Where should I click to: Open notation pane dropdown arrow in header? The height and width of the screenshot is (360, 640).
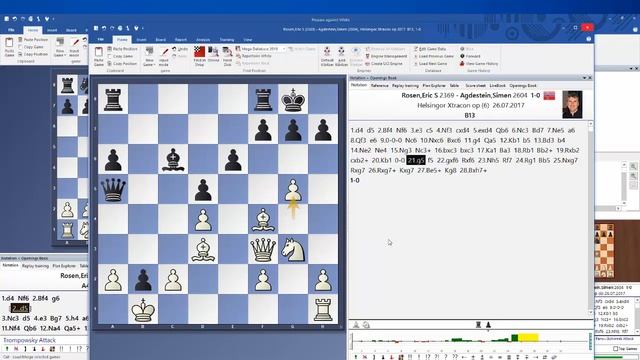[584, 78]
